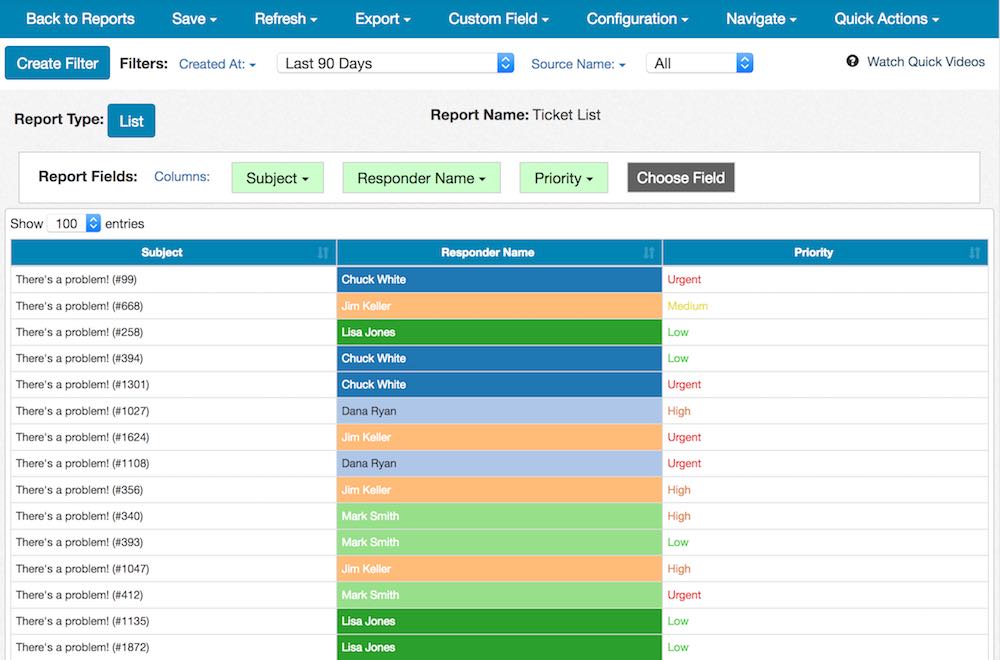
Task: Open the Last 90 Days date dropdown
Action: click(395, 63)
